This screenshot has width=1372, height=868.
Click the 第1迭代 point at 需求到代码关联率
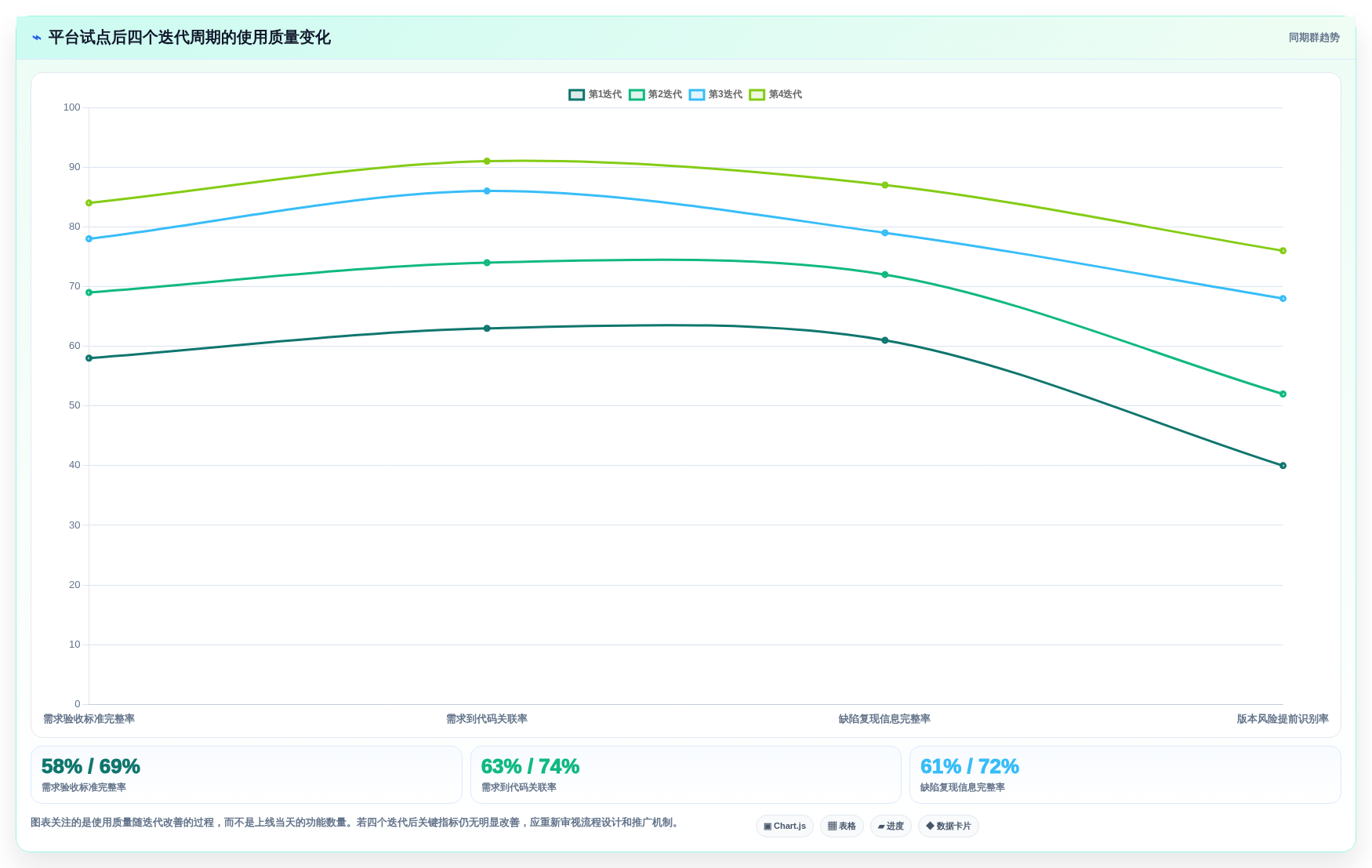pos(487,329)
